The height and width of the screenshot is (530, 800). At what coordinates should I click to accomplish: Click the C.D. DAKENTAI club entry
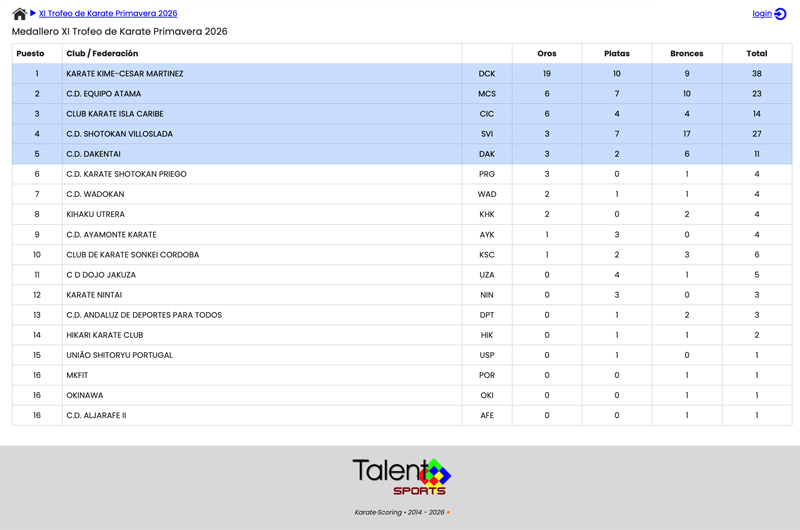point(93,154)
